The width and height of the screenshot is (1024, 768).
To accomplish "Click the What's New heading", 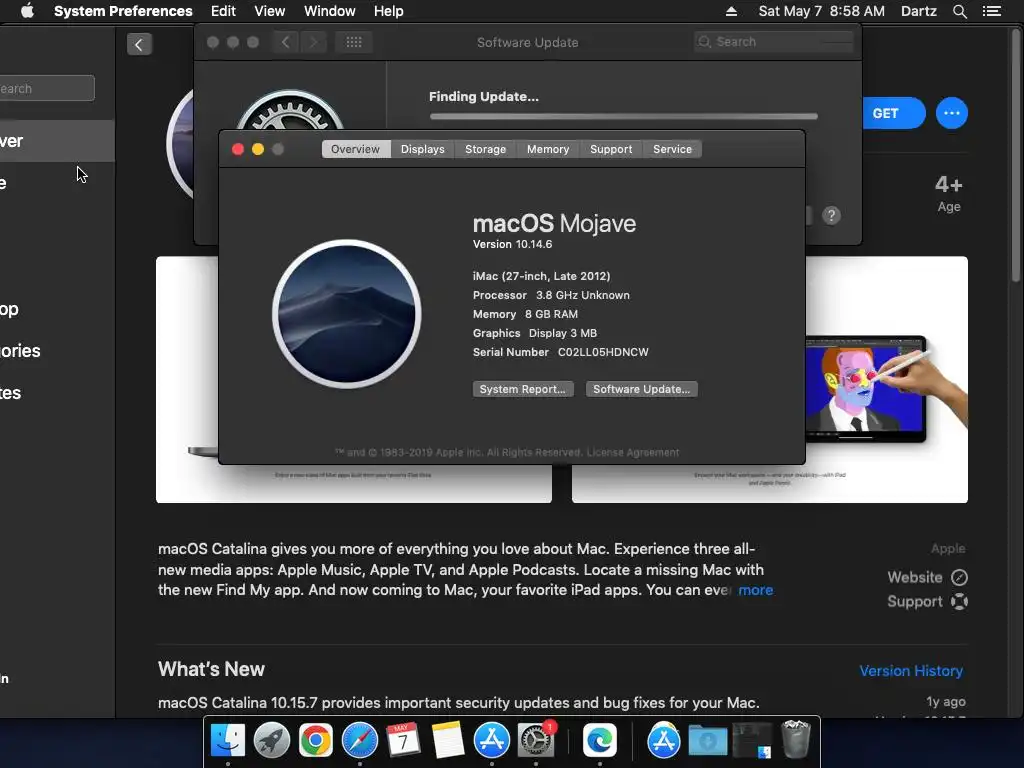I will click(212, 669).
